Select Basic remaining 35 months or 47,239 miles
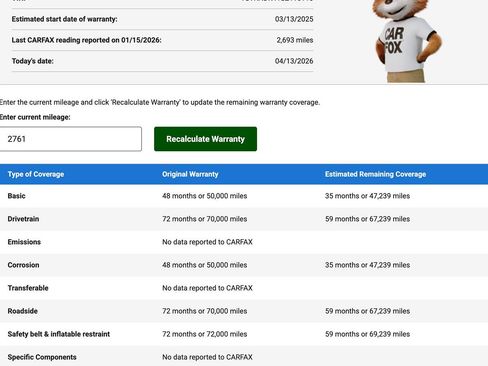 [367, 196]
